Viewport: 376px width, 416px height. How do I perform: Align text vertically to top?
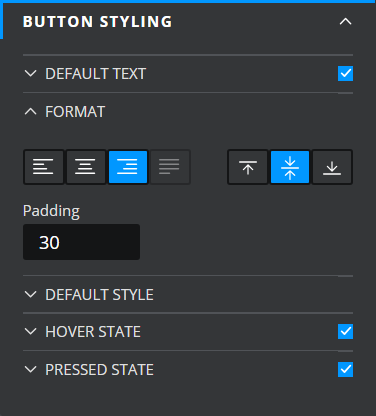click(248, 167)
